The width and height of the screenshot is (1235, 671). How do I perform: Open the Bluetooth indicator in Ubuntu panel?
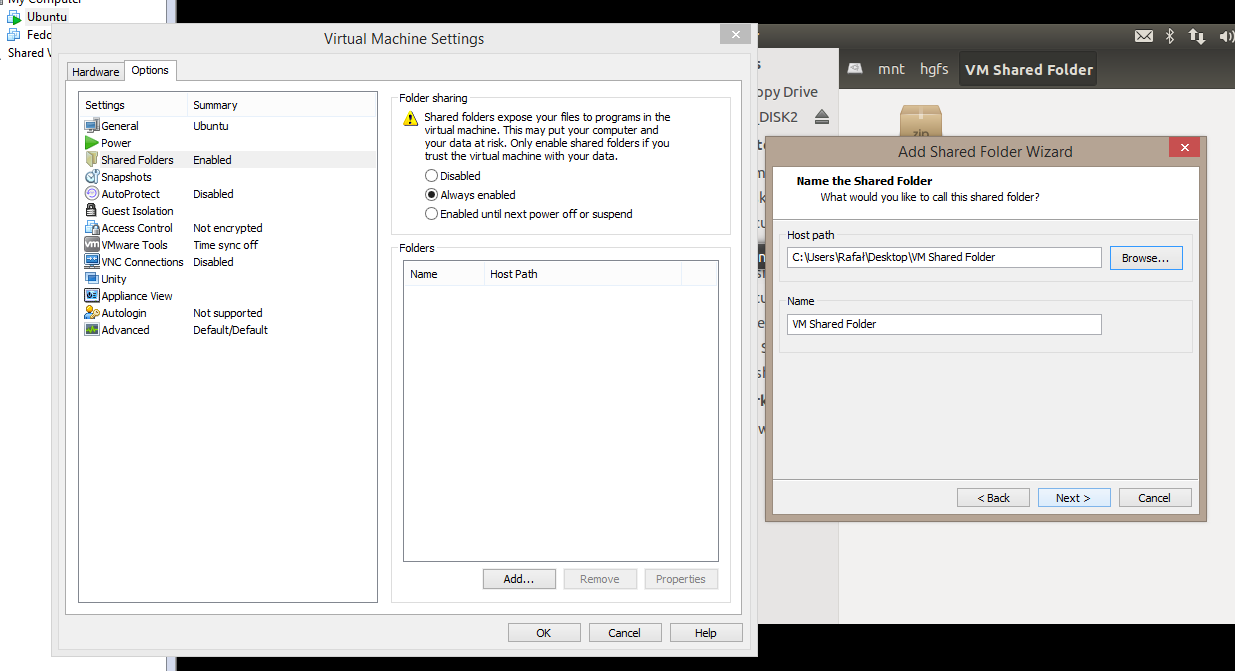(x=1170, y=37)
